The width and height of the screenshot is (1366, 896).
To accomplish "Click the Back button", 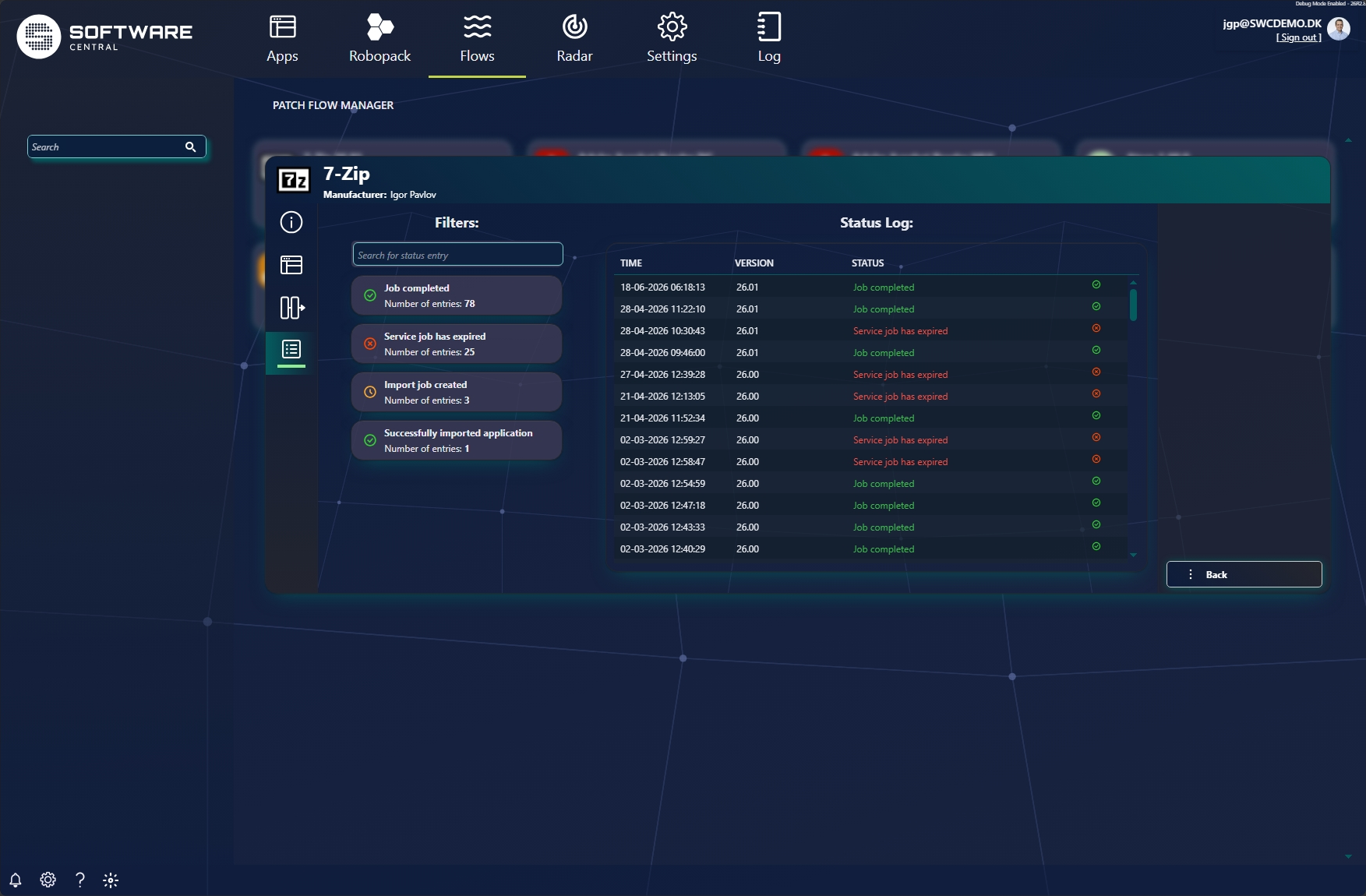I will (1244, 574).
